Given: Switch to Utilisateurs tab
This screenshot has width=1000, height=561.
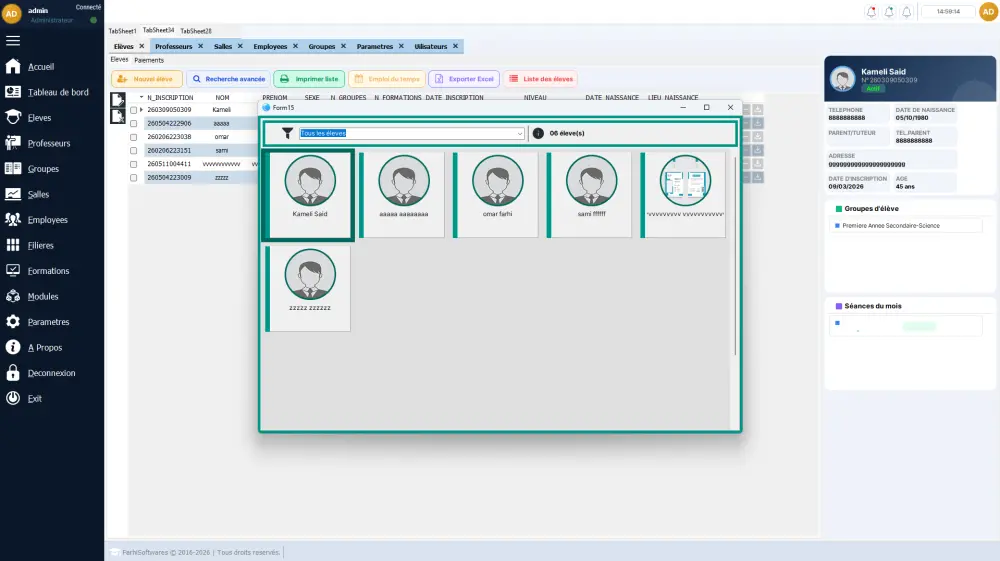Looking at the screenshot, I should pyautogui.click(x=430, y=47).
